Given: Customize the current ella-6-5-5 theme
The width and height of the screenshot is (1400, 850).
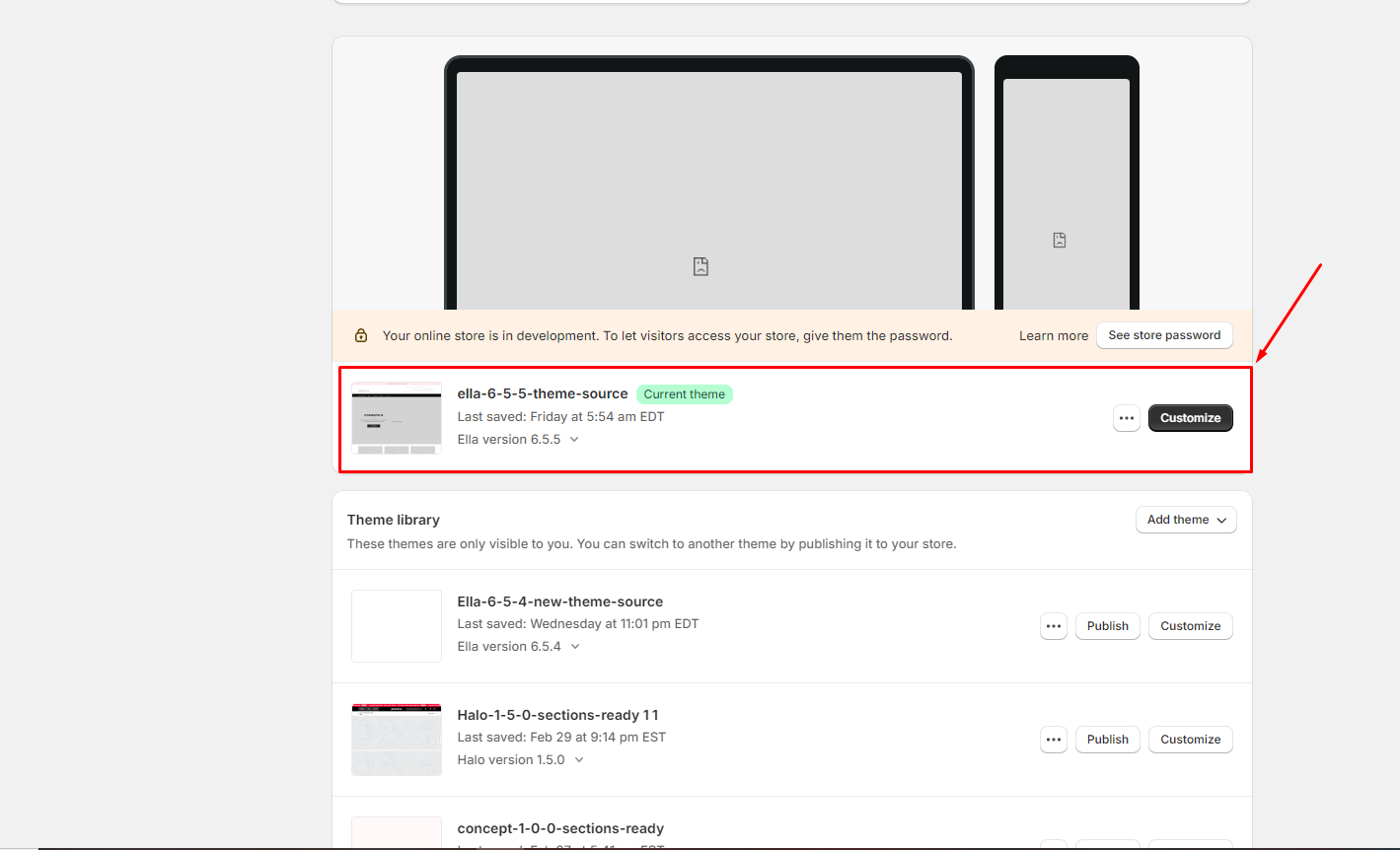Looking at the screenshot, I should 1190,418.
